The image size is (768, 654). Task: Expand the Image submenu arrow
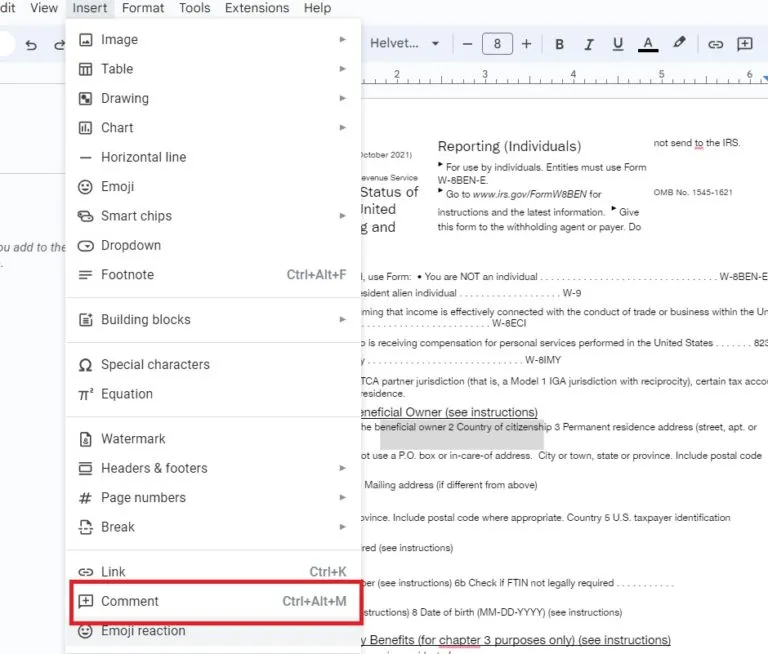(342, 40)
